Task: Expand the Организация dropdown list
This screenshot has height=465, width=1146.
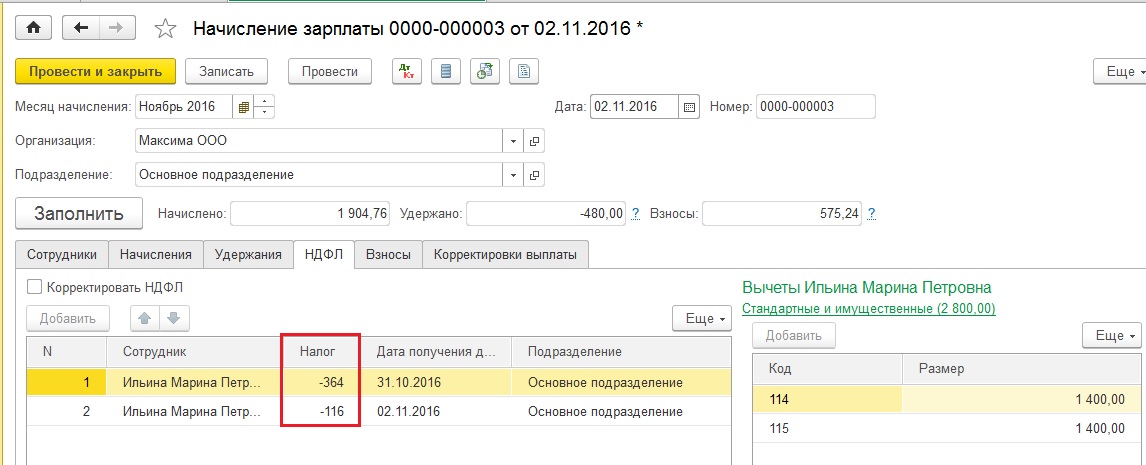Action: [x=513, y=141]
